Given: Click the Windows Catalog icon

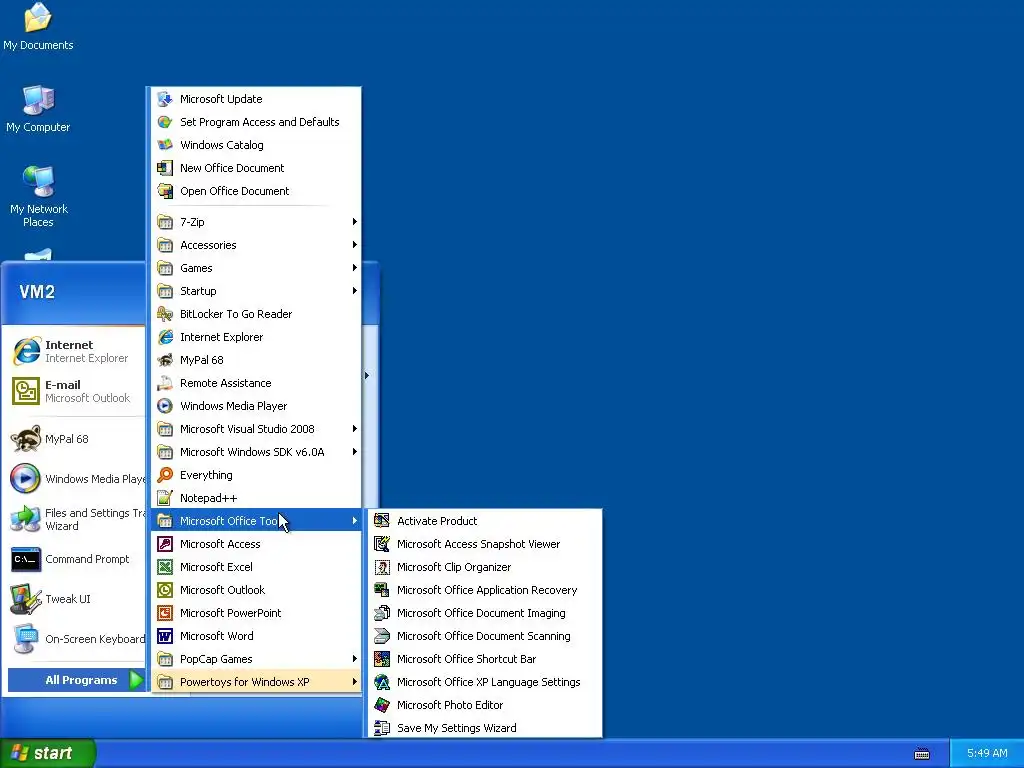Looking at the screenshot, I should click(165, 145).
